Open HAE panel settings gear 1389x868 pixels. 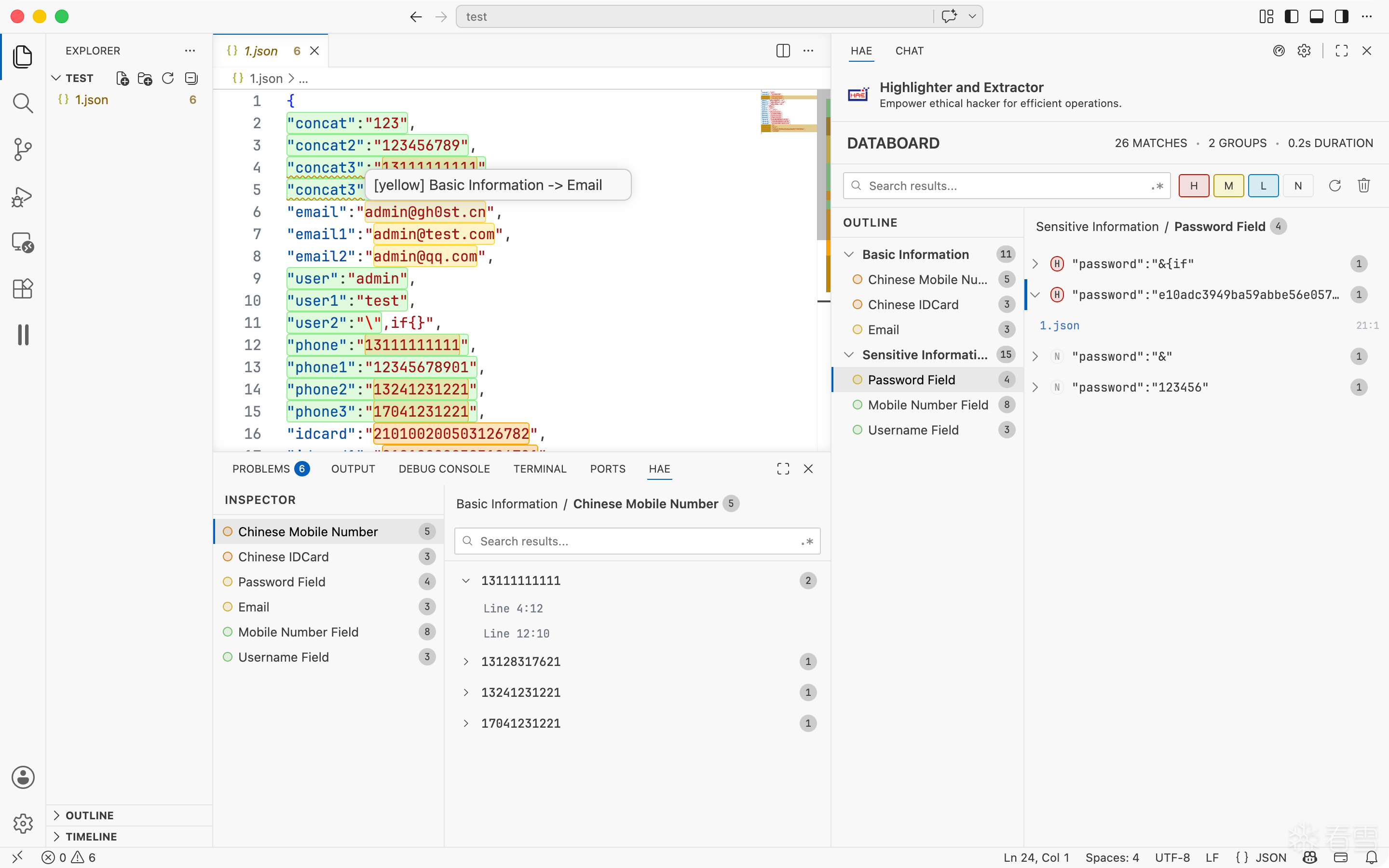[1304, 51]
